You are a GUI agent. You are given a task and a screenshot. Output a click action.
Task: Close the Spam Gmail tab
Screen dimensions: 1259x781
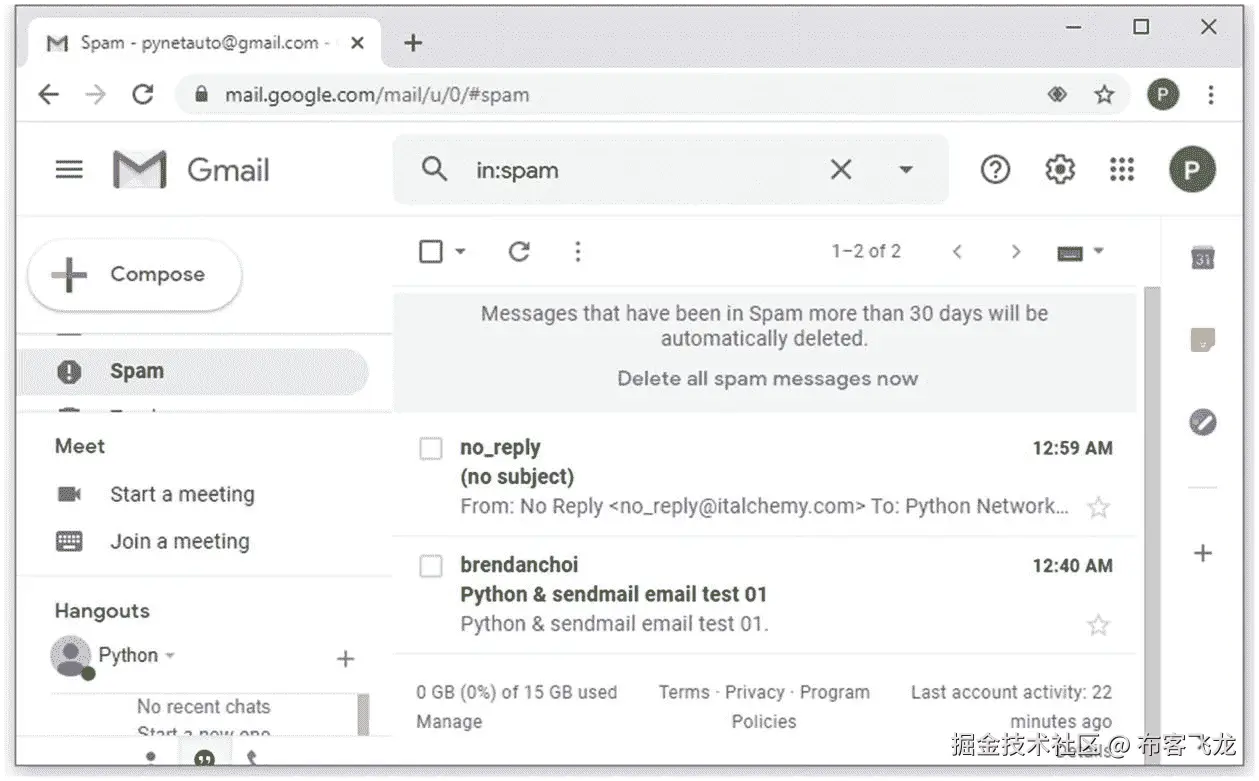tap(357, 43)
